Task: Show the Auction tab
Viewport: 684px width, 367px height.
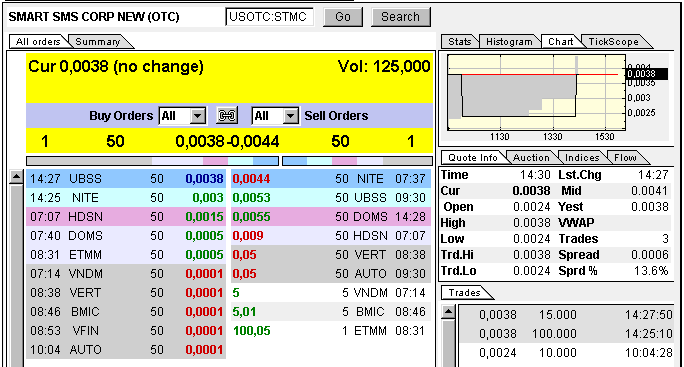Action: coord(531,158)
